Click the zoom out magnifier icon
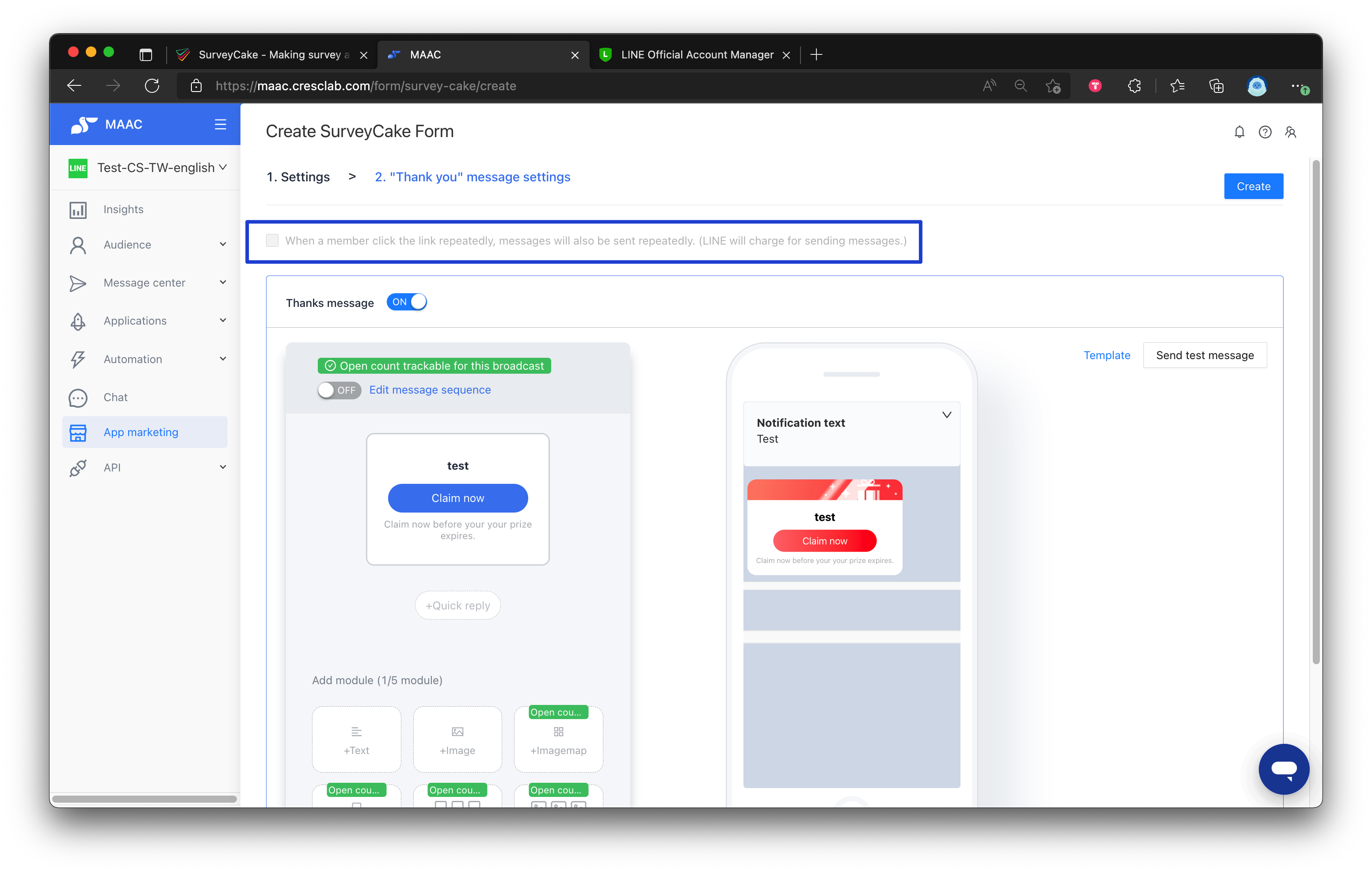 tap(1021, 86)
